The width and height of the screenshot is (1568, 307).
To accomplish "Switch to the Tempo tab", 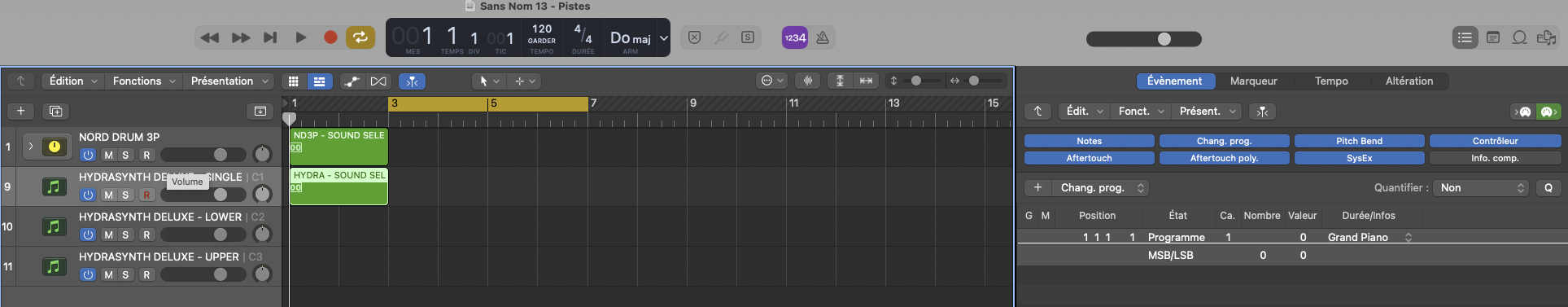I will pyautogui.click(x=1331, y=81).
